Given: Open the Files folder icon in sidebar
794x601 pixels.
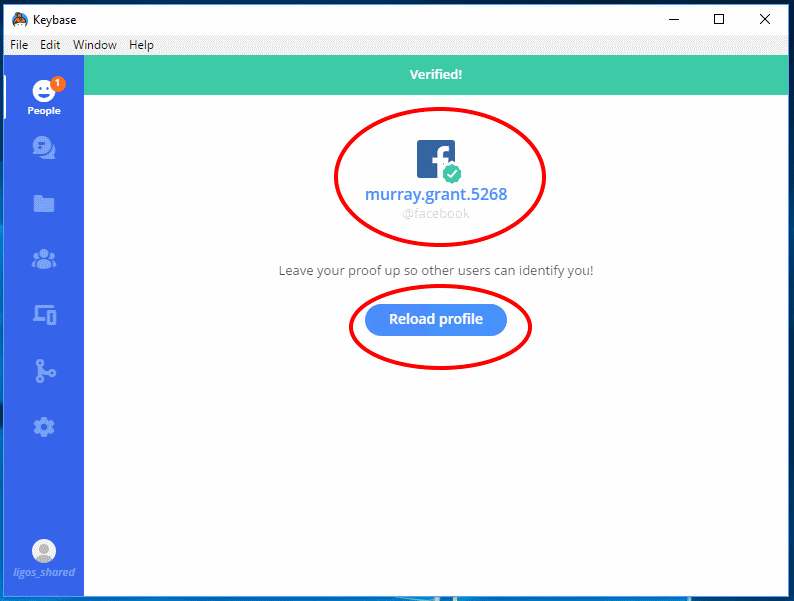Looking at the screenshot, I should click(44, 204).
